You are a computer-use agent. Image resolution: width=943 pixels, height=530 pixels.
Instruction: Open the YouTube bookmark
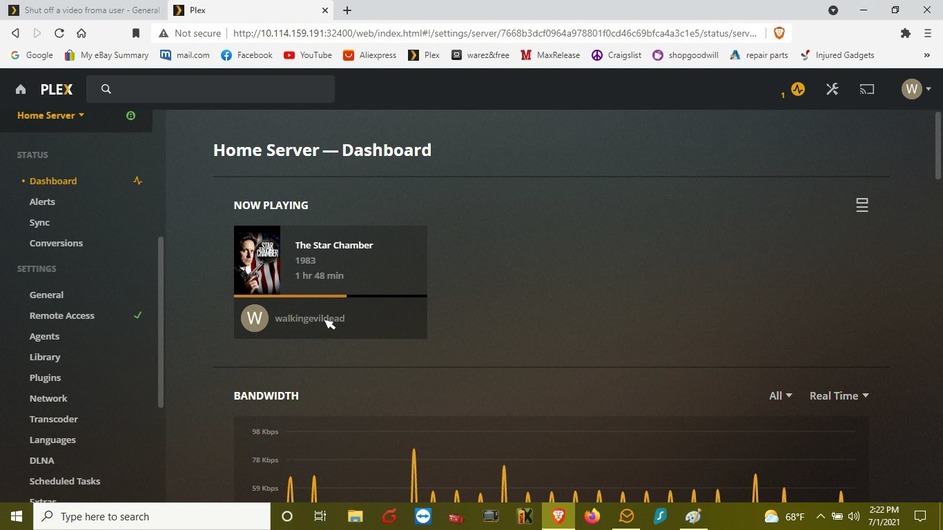pyautogui.click(x=307, y=55)
